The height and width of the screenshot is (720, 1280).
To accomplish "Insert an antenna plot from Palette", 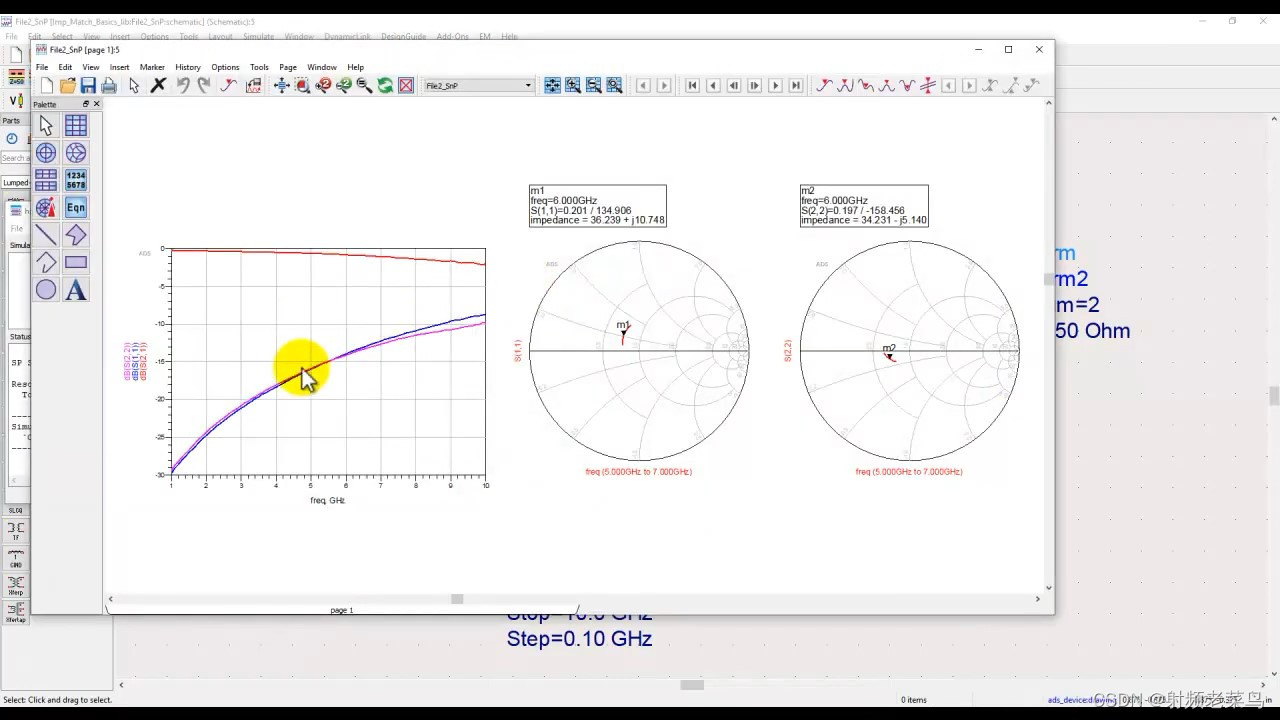I will [46, 208].
